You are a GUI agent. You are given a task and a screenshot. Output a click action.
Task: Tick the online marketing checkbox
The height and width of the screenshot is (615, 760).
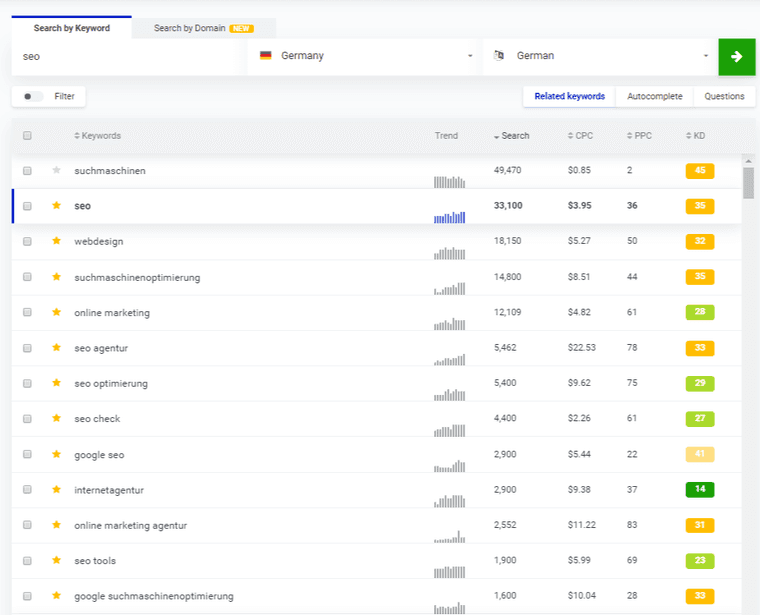[x=27, y=312]
